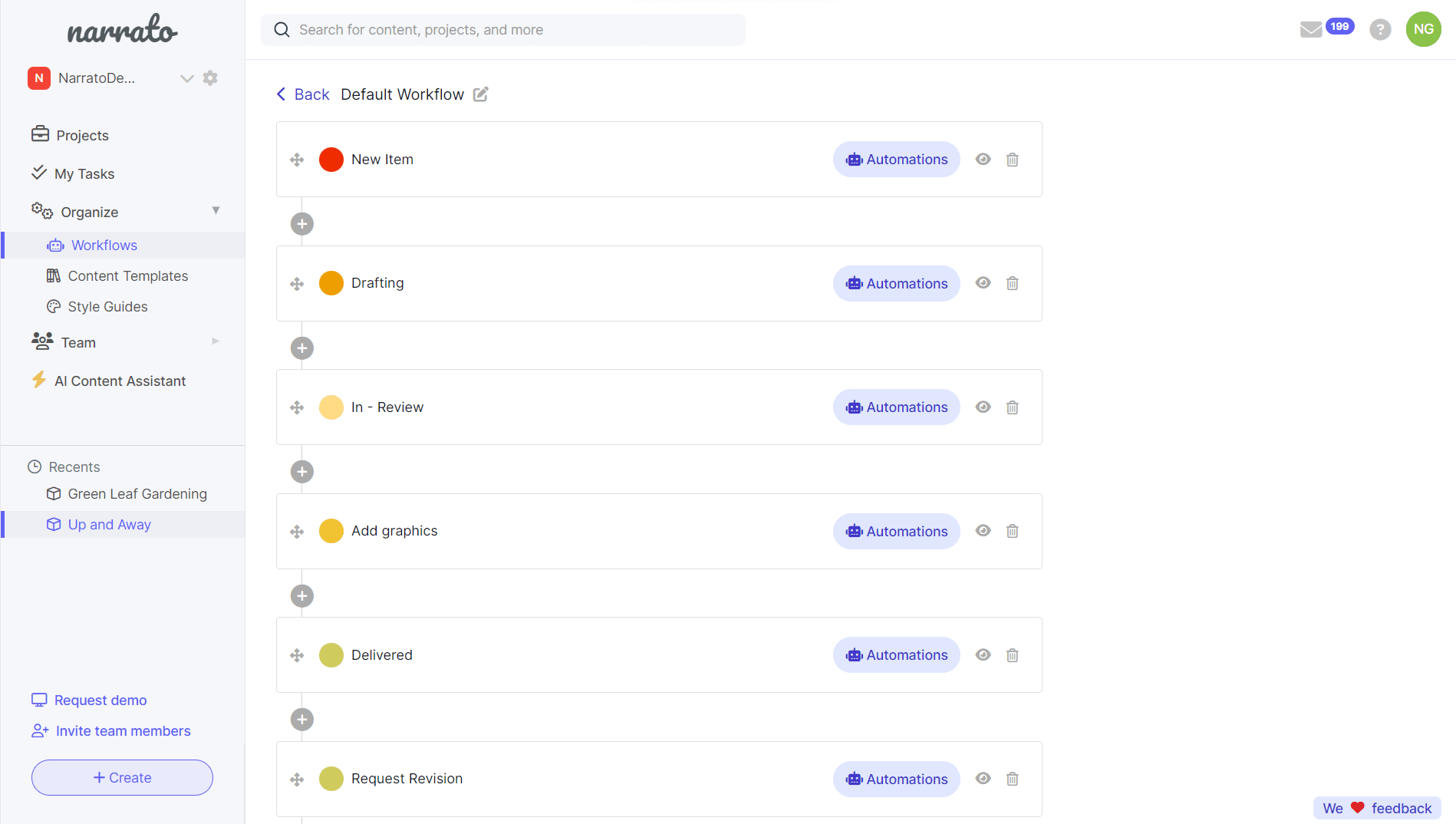Open the NG user avatar menu
Image resolution: width=1456 pixels, height=824 pixels.
pyautogui.click(x=1424, y=29)
